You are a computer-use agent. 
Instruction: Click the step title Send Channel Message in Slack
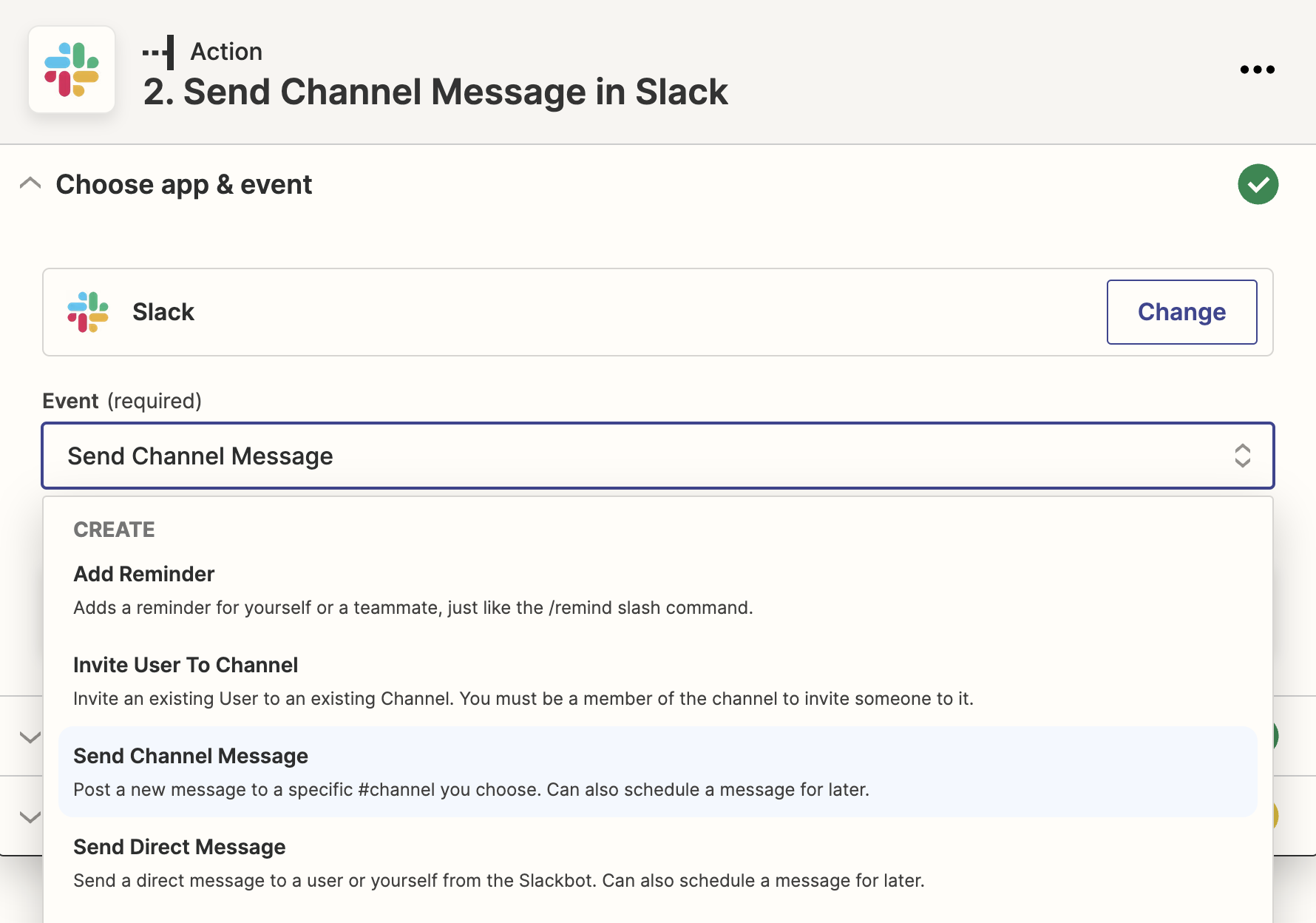[435, 92]
